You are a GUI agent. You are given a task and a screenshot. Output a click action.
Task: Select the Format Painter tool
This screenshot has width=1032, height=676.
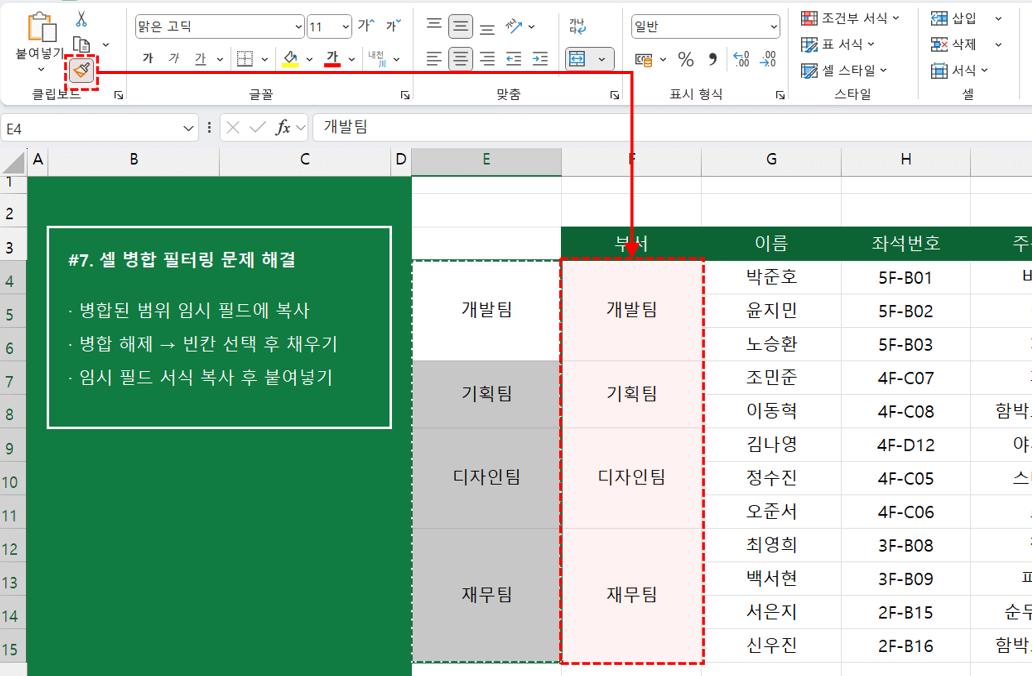tap(79, 69)
